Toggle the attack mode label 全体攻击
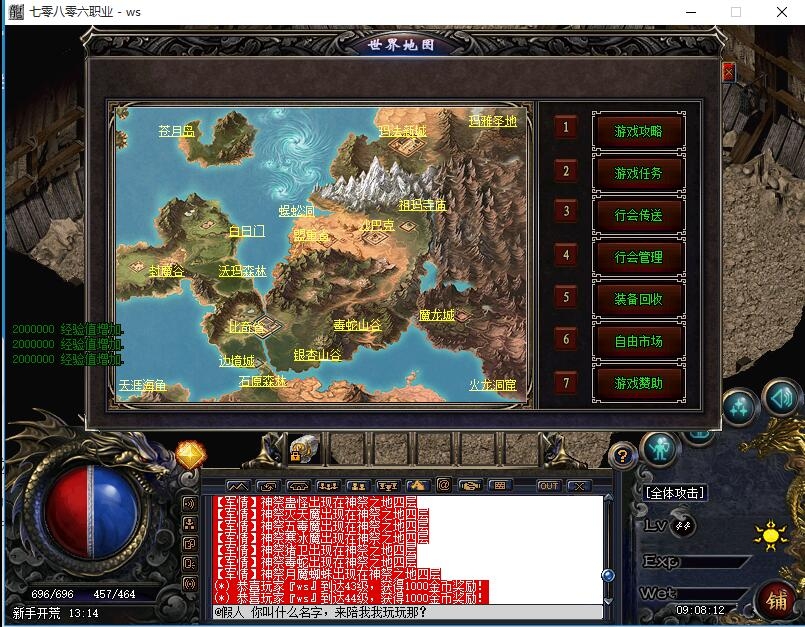 pyautogui.click(x=675, y=492)
